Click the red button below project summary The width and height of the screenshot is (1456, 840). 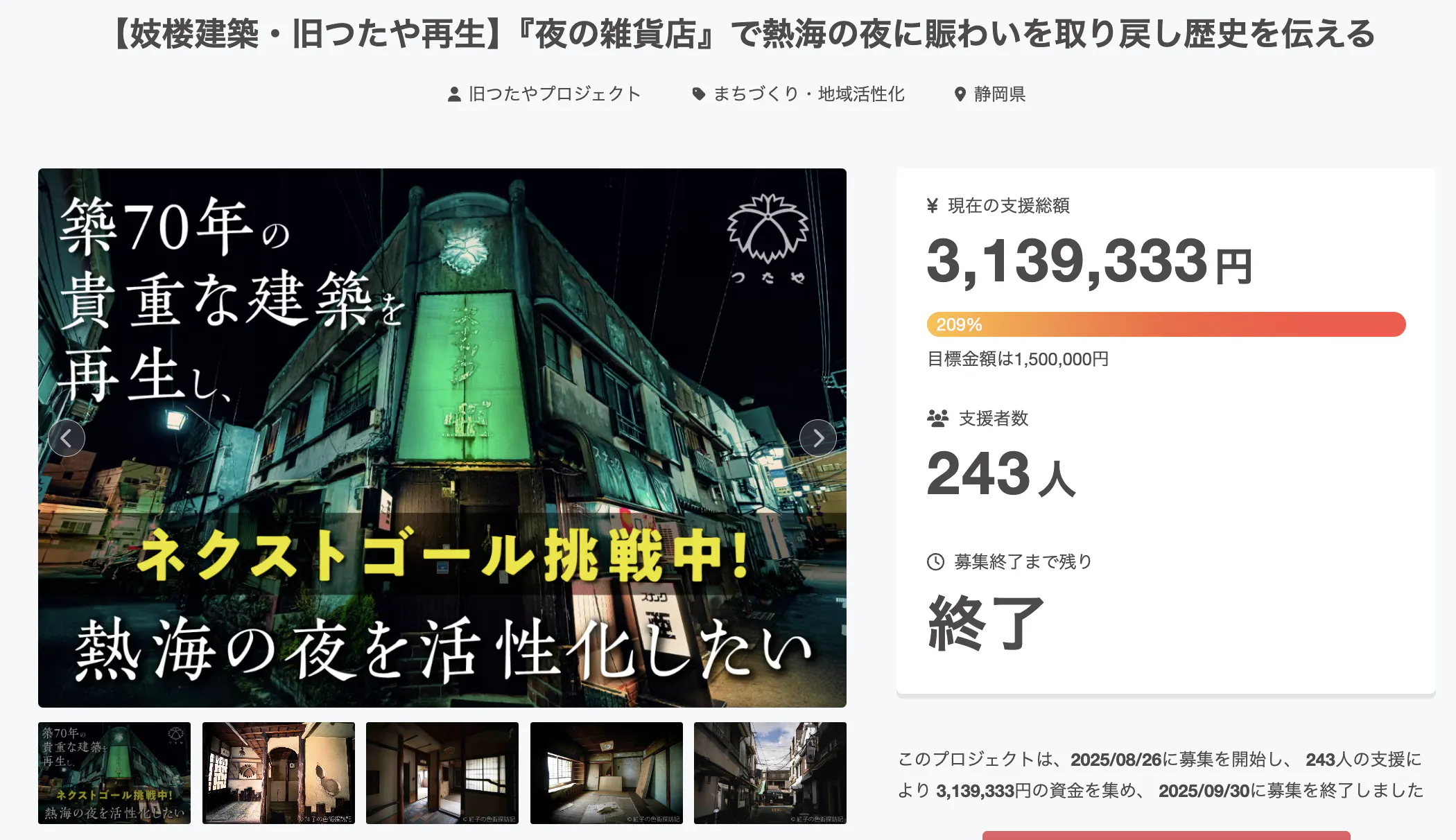point(1166,835)
